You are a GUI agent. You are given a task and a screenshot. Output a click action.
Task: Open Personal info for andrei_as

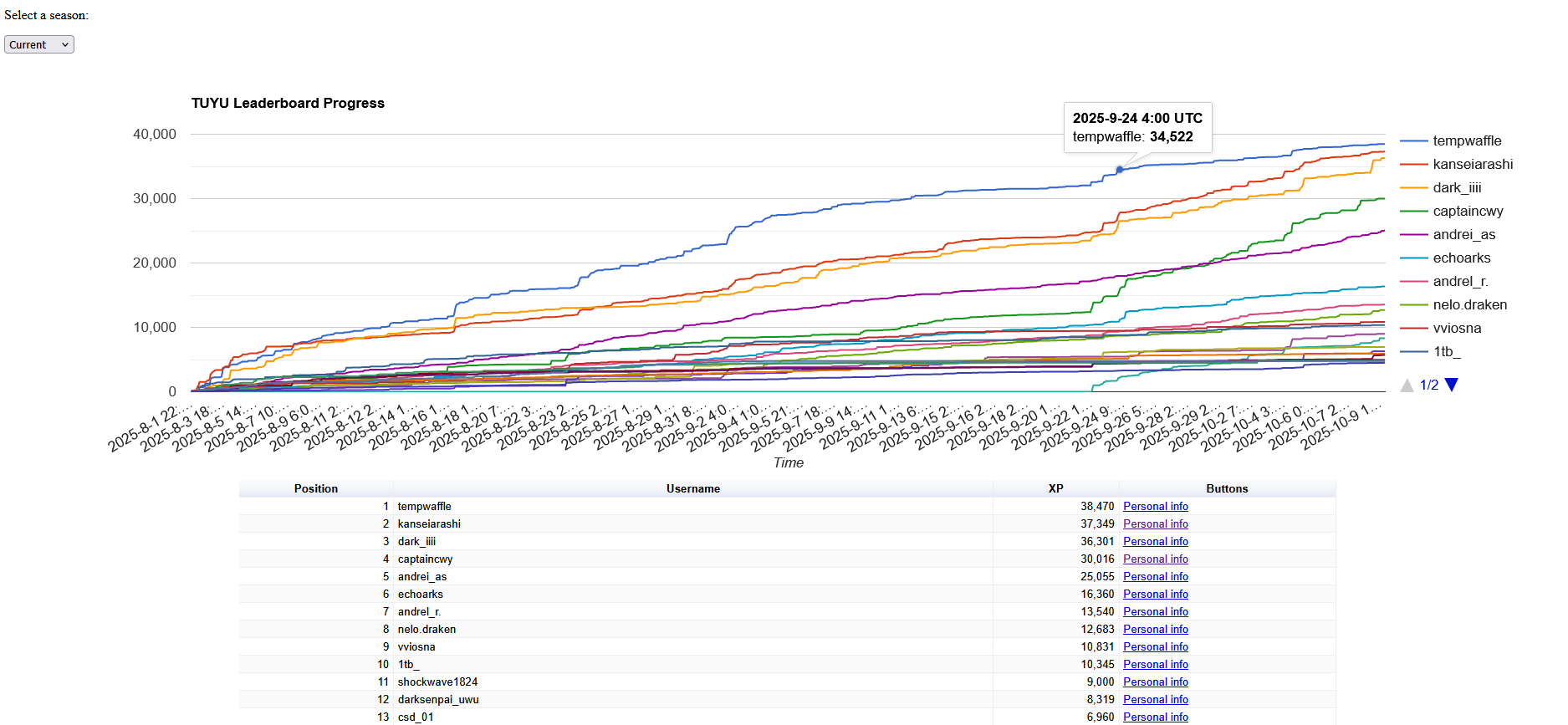[x=1156, y=576]
